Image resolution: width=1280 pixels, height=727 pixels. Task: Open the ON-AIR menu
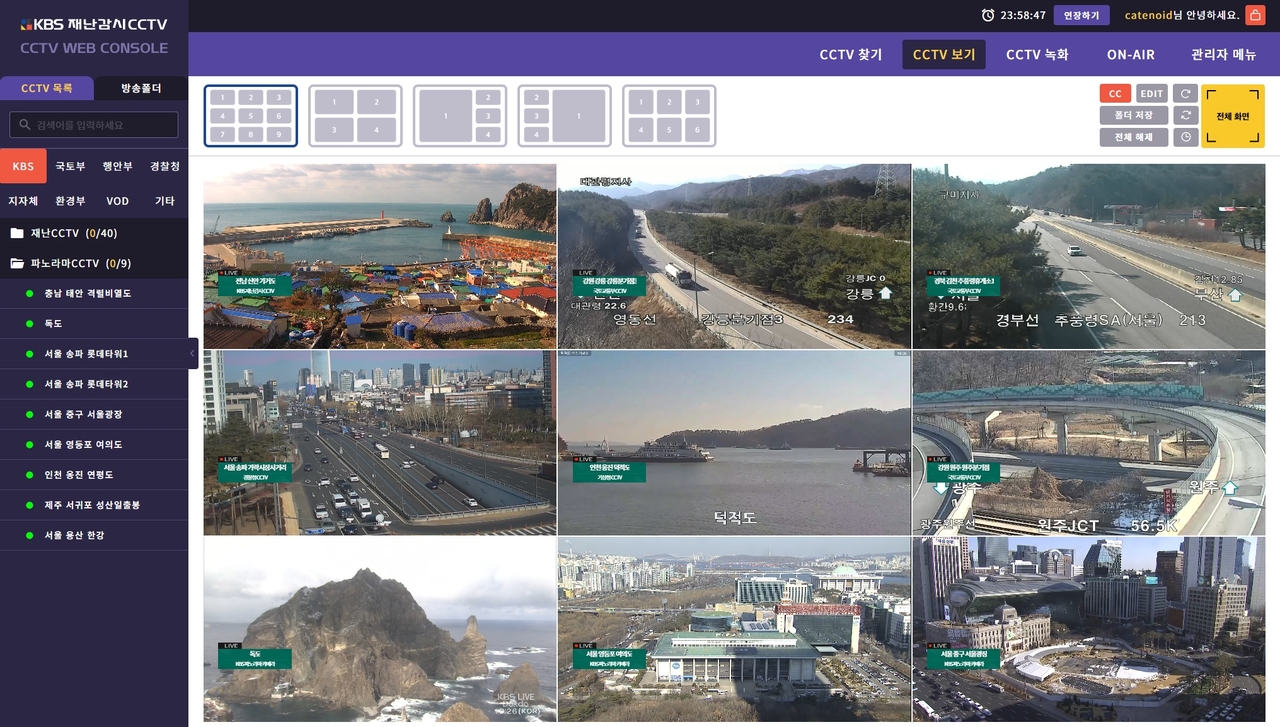[x=1130, y=55]
